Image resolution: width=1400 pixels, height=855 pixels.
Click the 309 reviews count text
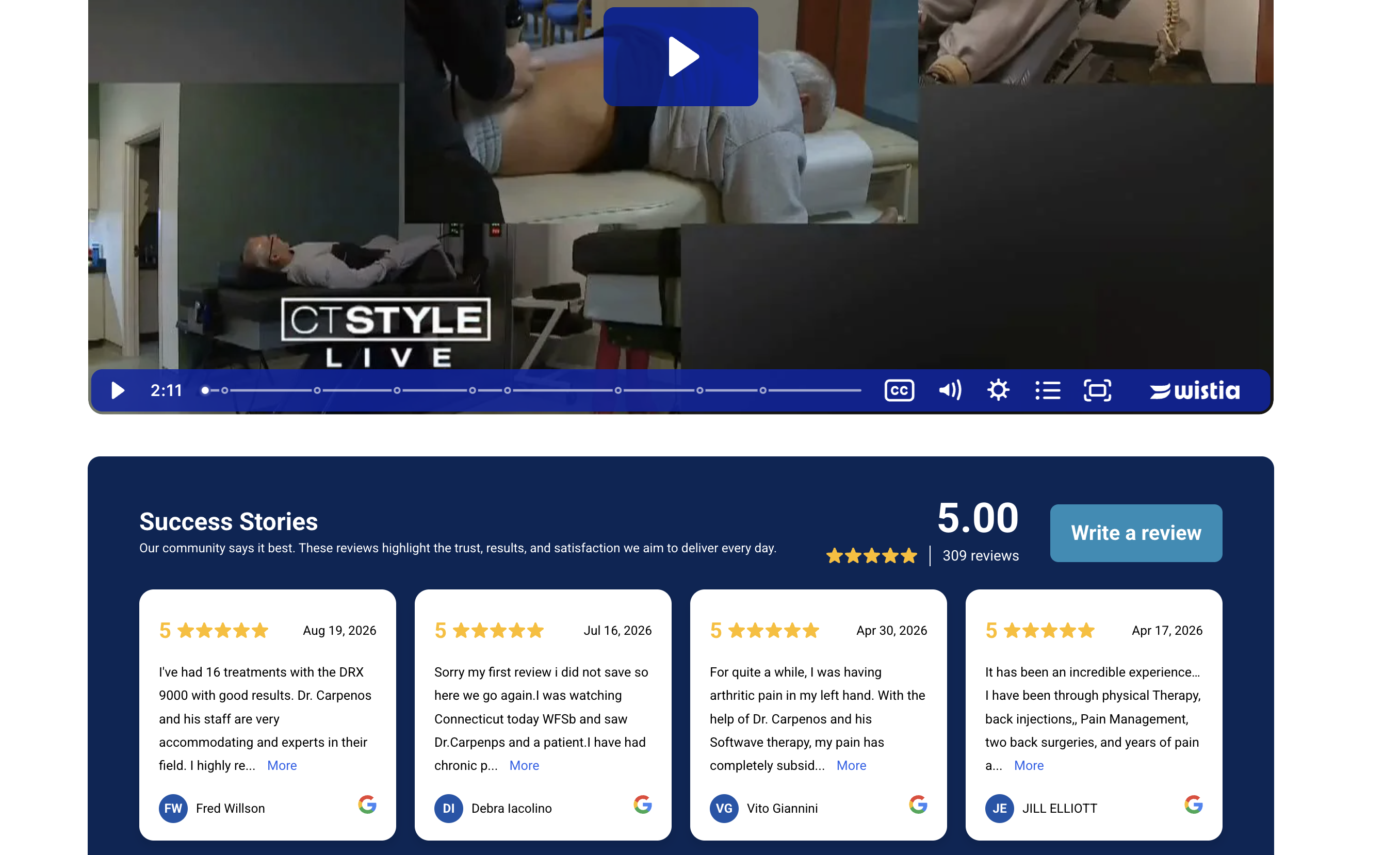pyautogui.click(x=980, y=555)
